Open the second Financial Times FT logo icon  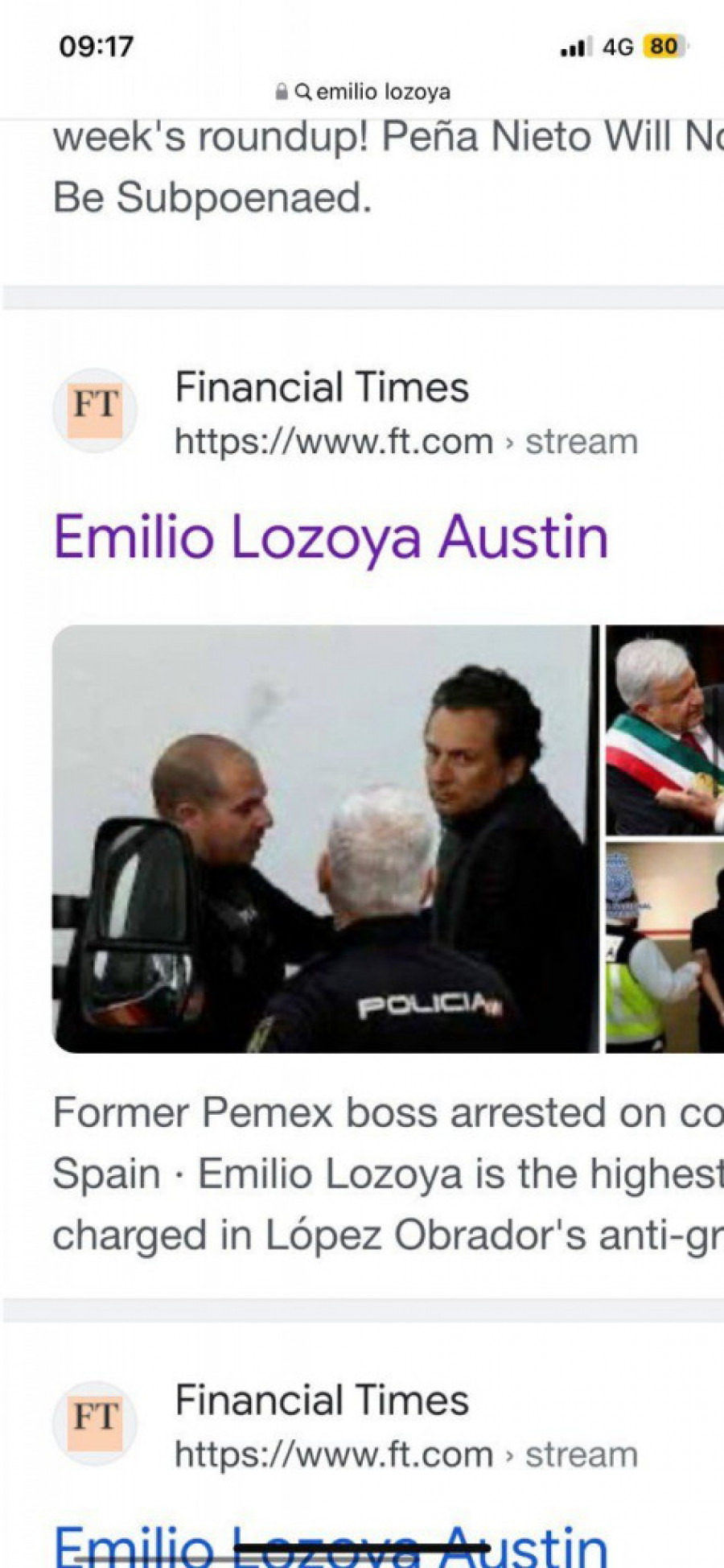[95, 1423]
